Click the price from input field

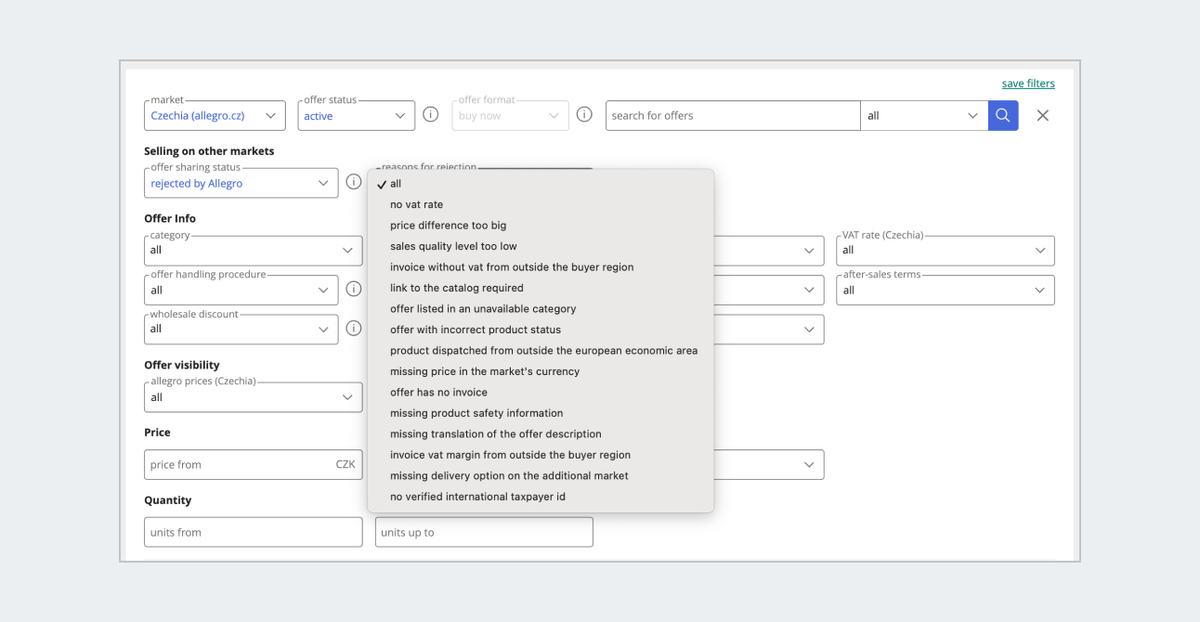[240, 465]
